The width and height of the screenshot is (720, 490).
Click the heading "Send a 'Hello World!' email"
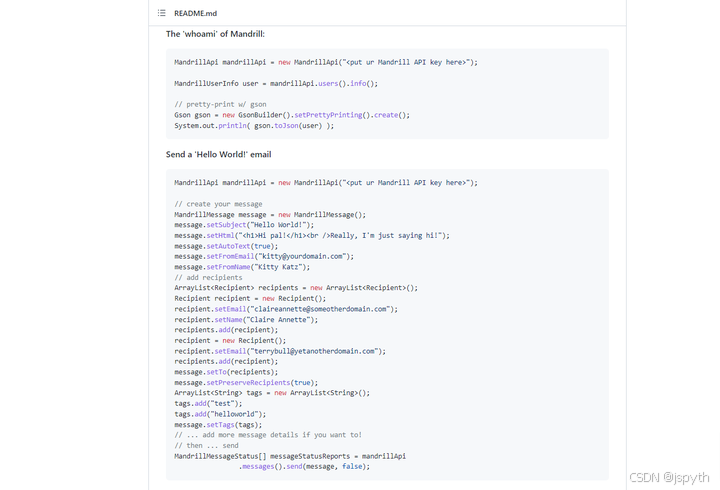[219, 154]
